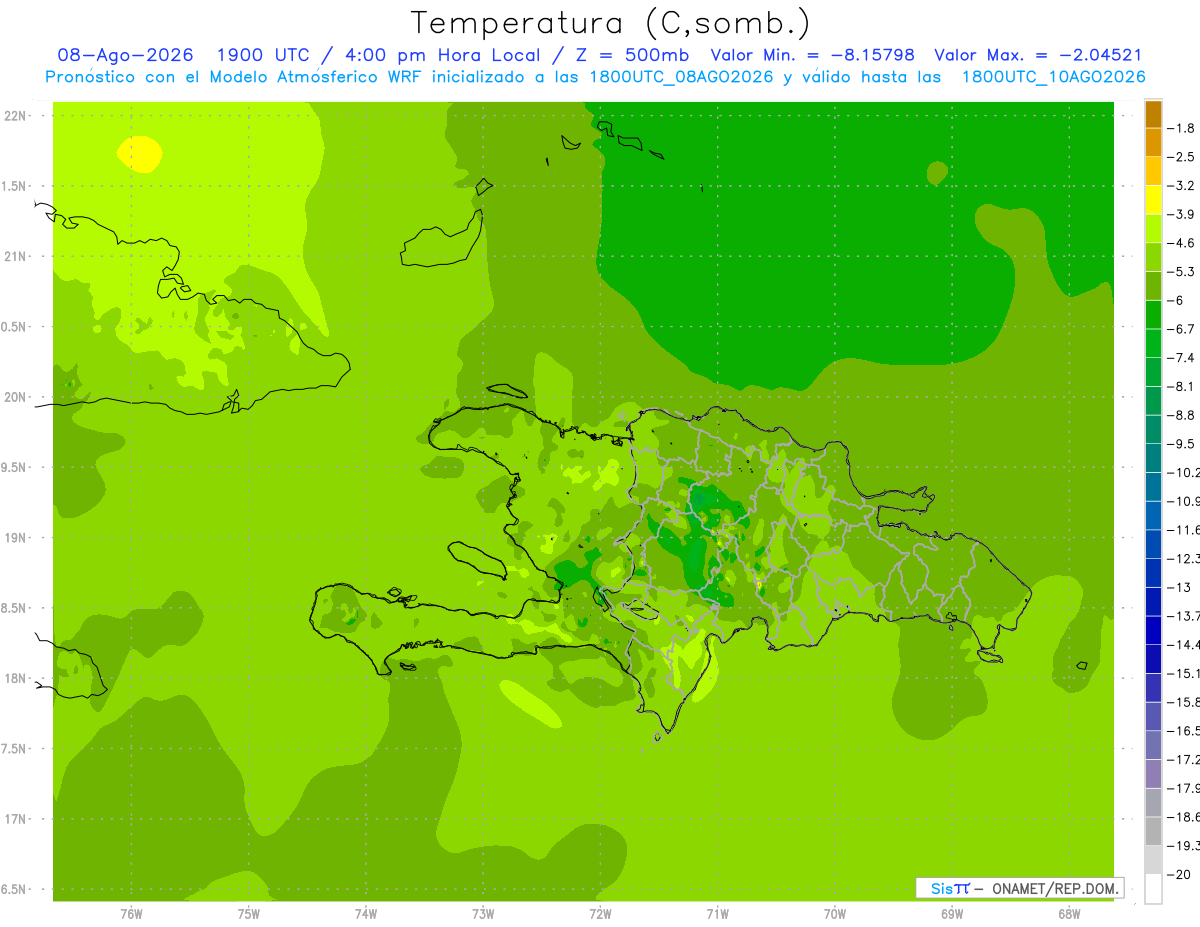The image size is (1200, 927).
Task: Click the '17N' latitude label
Action: tap(15, 819)
